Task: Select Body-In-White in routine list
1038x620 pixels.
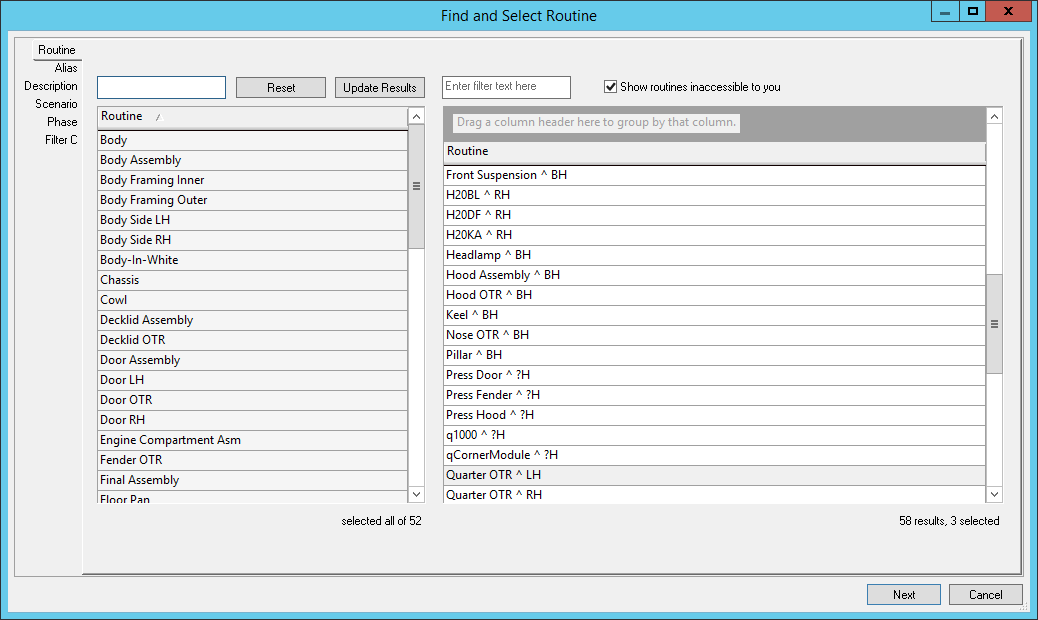Action: click(x=252, y=260)
